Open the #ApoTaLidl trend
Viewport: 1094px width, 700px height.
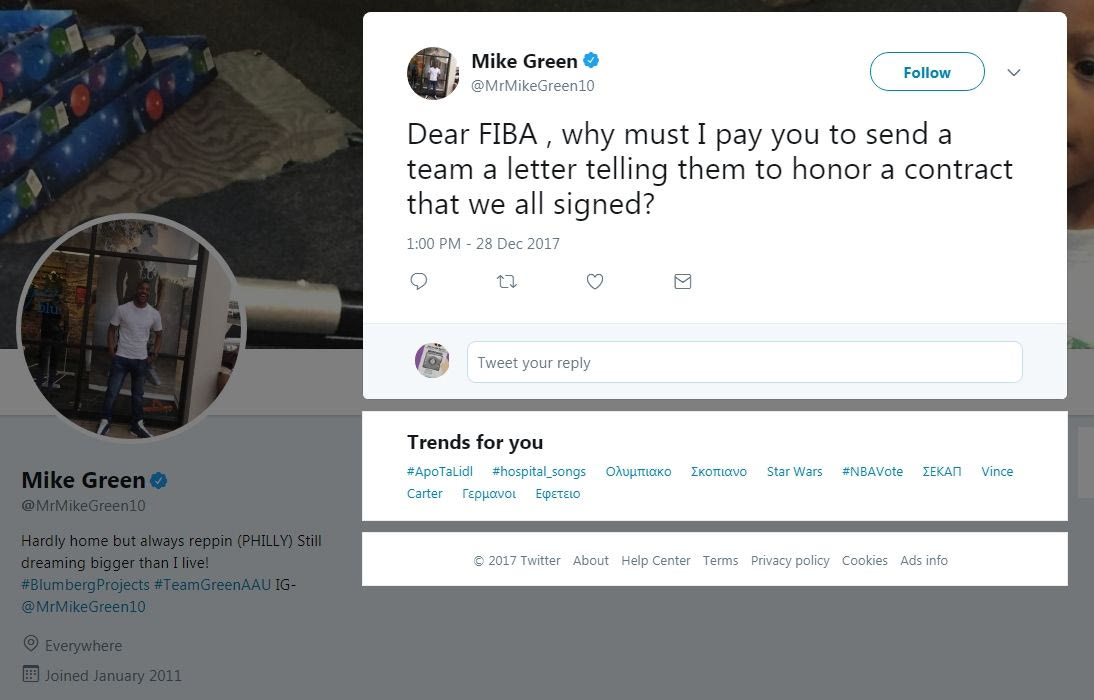click(x=440, y=472)
